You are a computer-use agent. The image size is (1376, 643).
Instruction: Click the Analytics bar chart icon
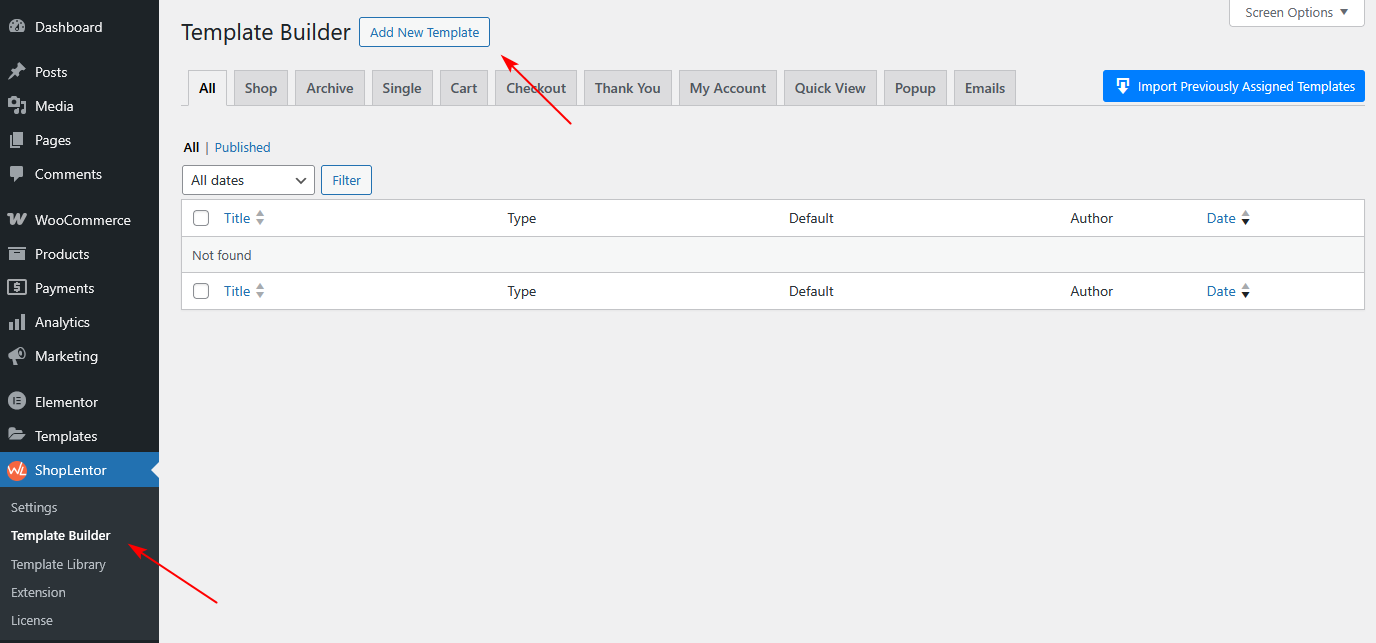(17, 322)
